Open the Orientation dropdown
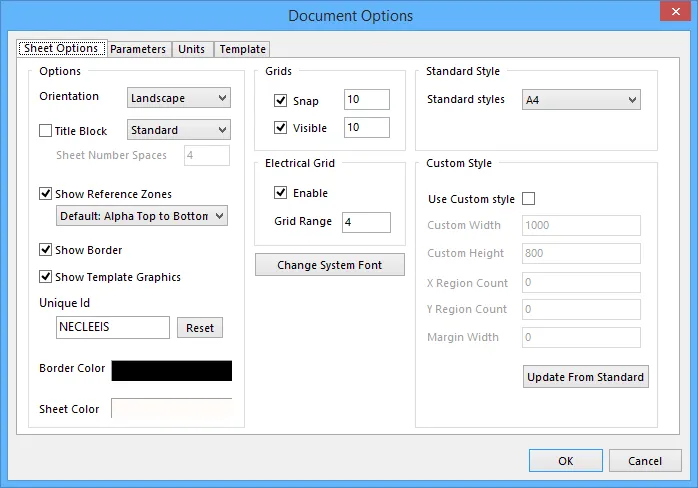Viewport: 698px width, 488px height. pos(179,98)
